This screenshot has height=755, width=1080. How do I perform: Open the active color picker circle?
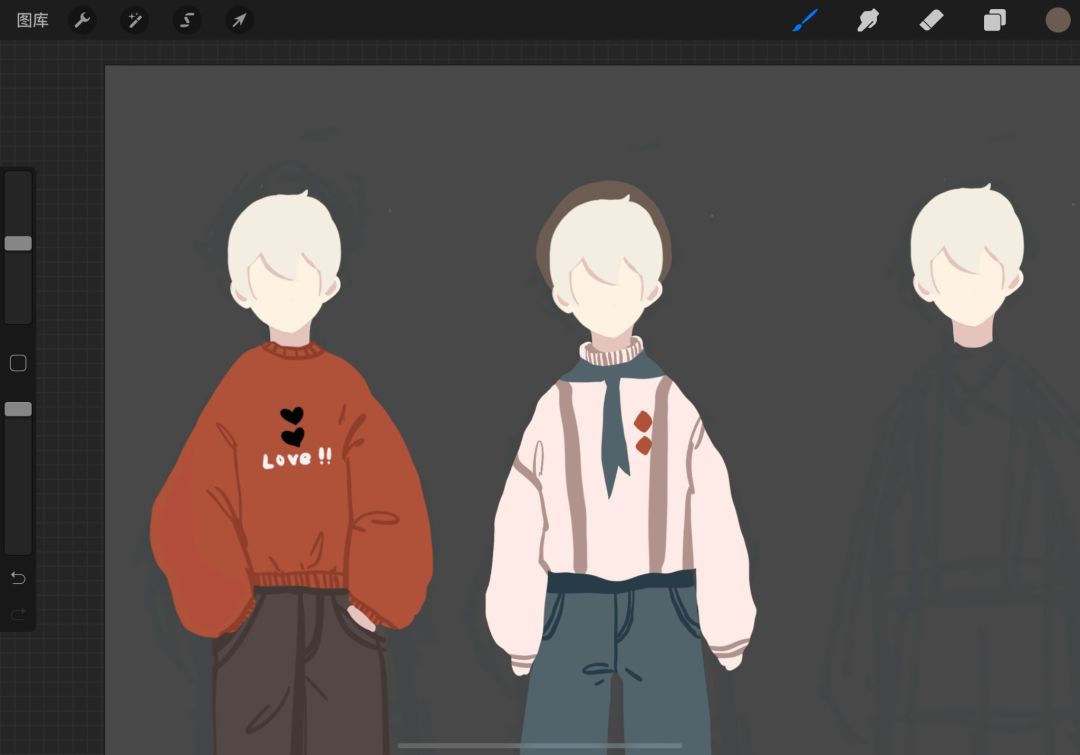pos(1058,20)
